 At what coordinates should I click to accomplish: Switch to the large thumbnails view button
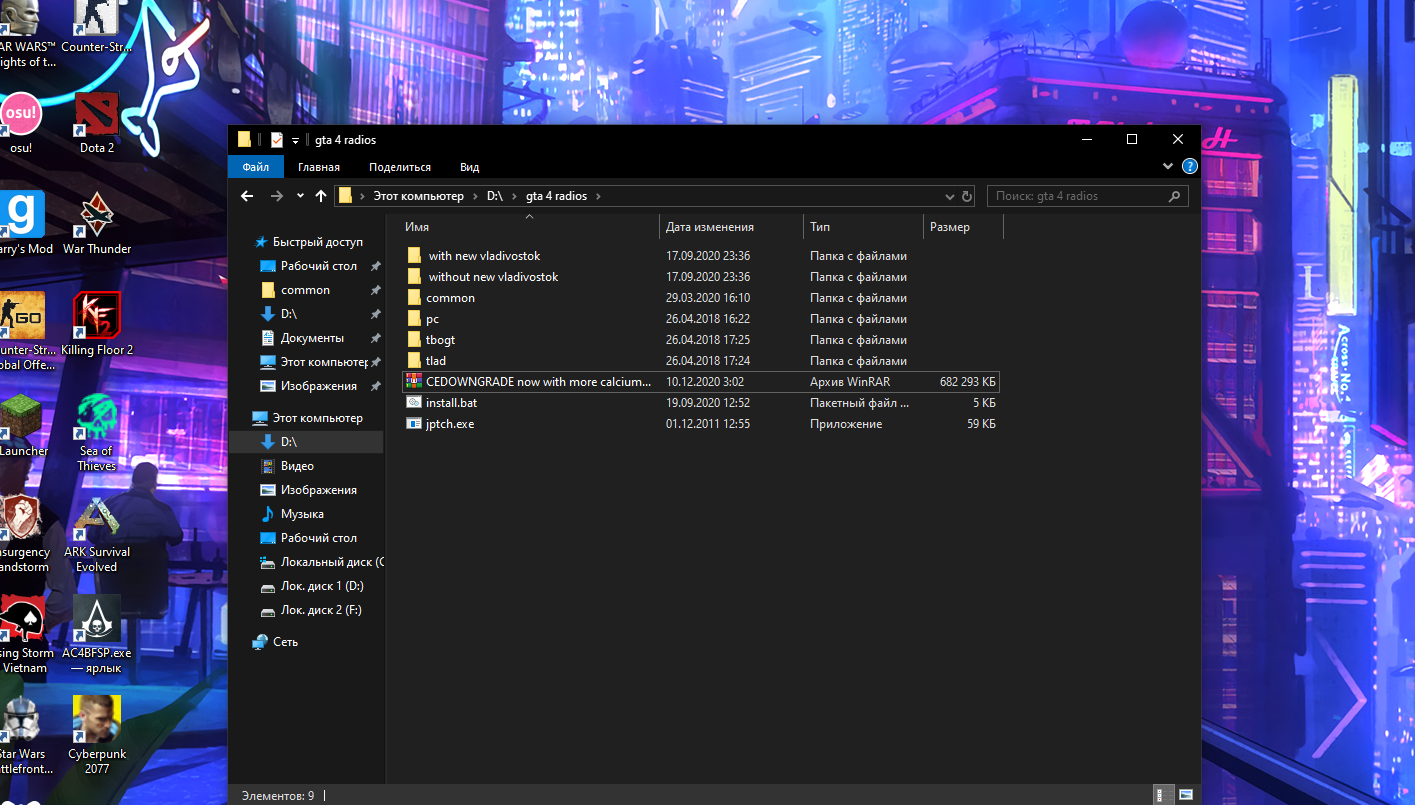[1186, 795]
